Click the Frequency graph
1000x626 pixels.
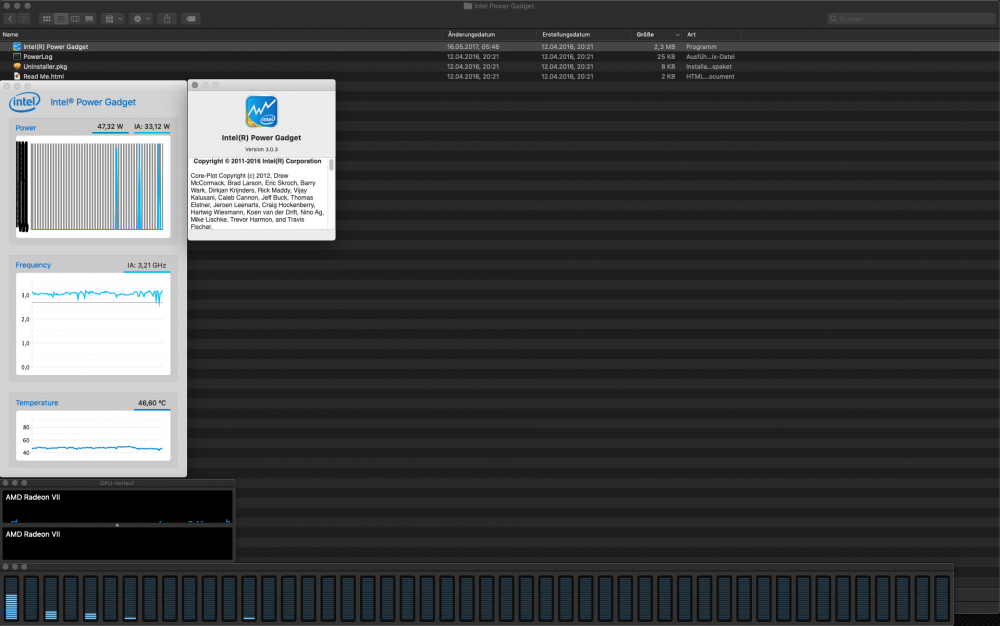[x=92, y=324]
